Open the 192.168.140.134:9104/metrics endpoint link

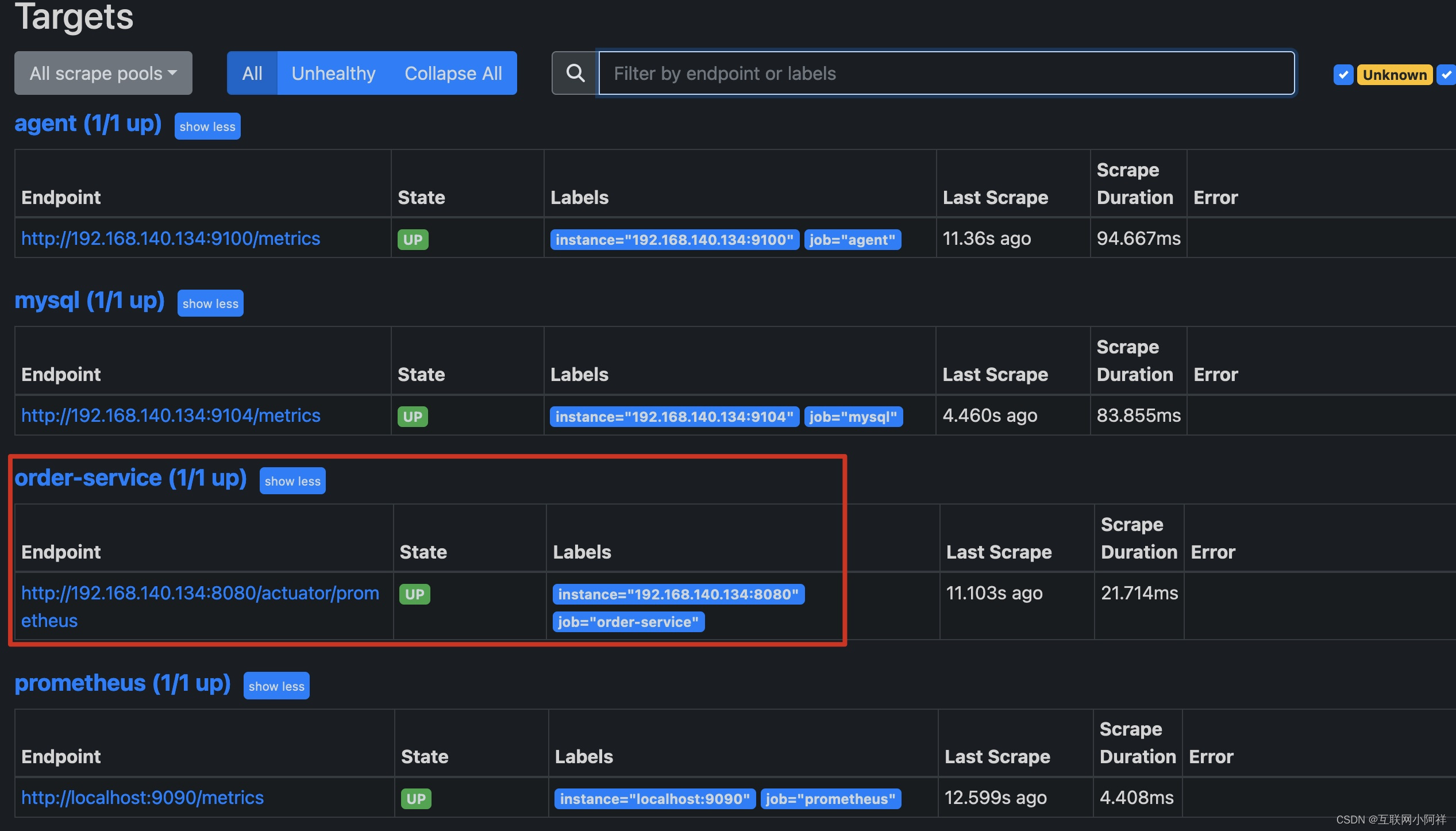(171, 415)
